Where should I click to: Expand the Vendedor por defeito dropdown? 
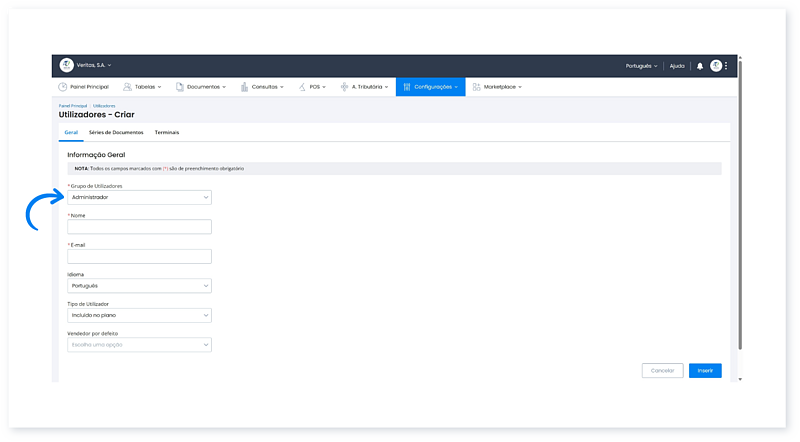[x=139, y=345]
